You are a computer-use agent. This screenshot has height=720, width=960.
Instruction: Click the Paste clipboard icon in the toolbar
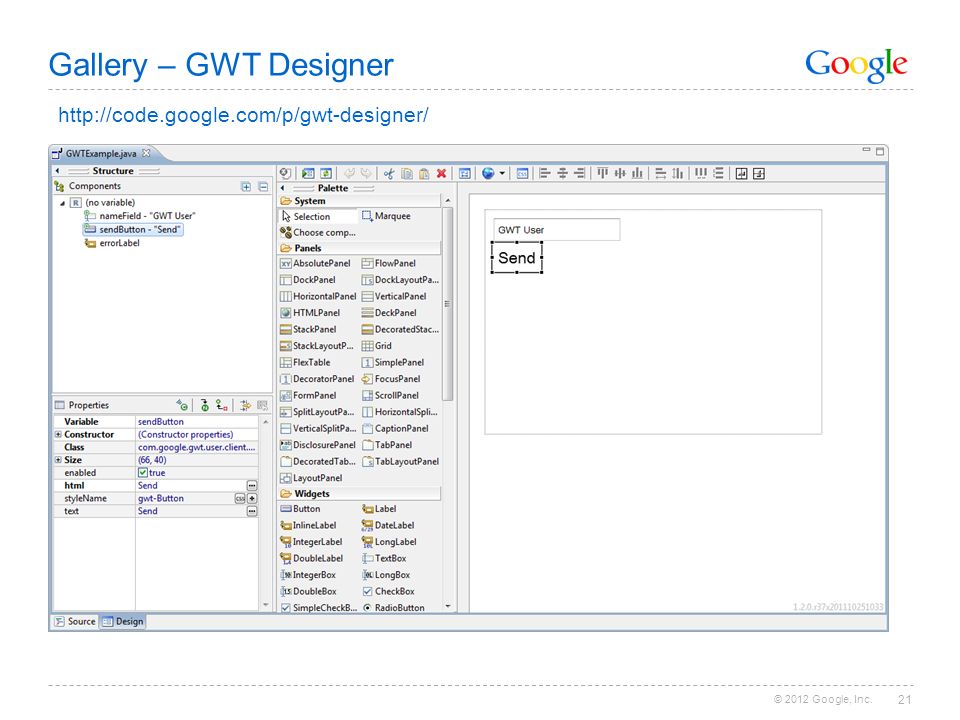424,174
